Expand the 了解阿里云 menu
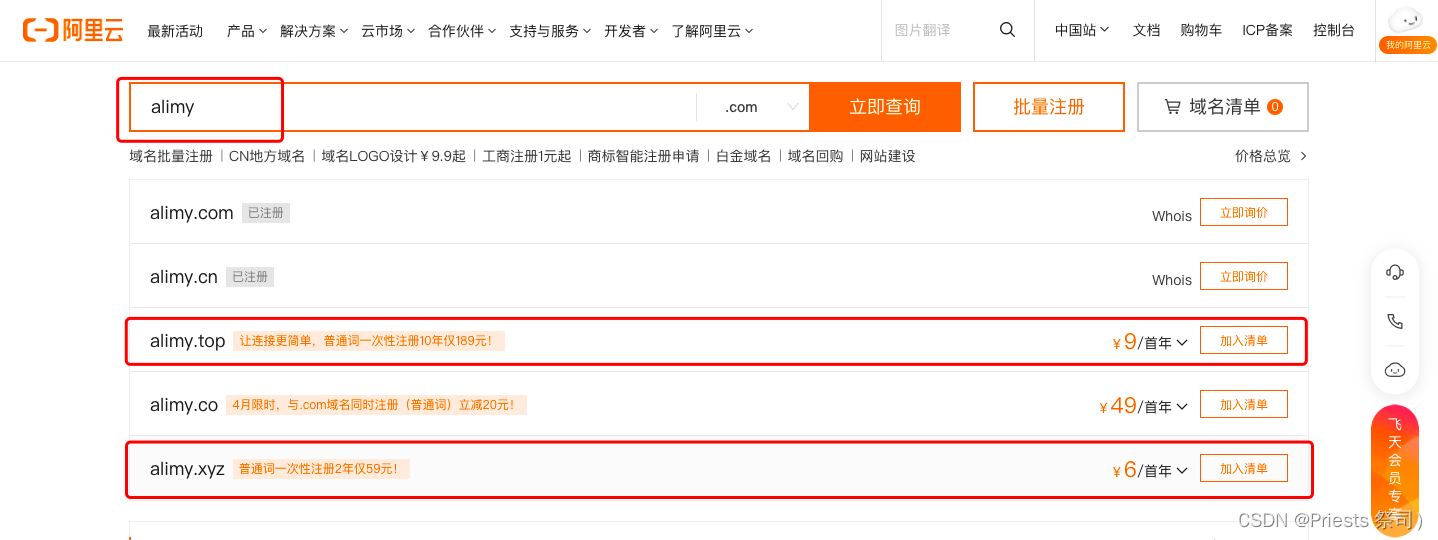Viewport: 1438px width, 540px height. (x=712, y=31)
